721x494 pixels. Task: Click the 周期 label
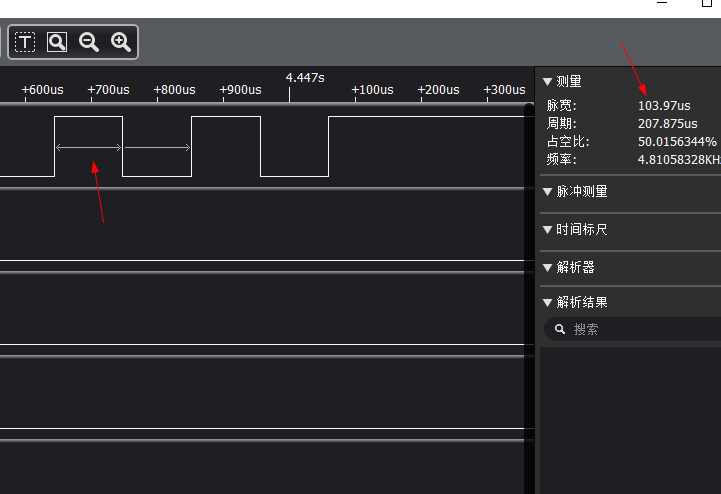pos(561,124)
